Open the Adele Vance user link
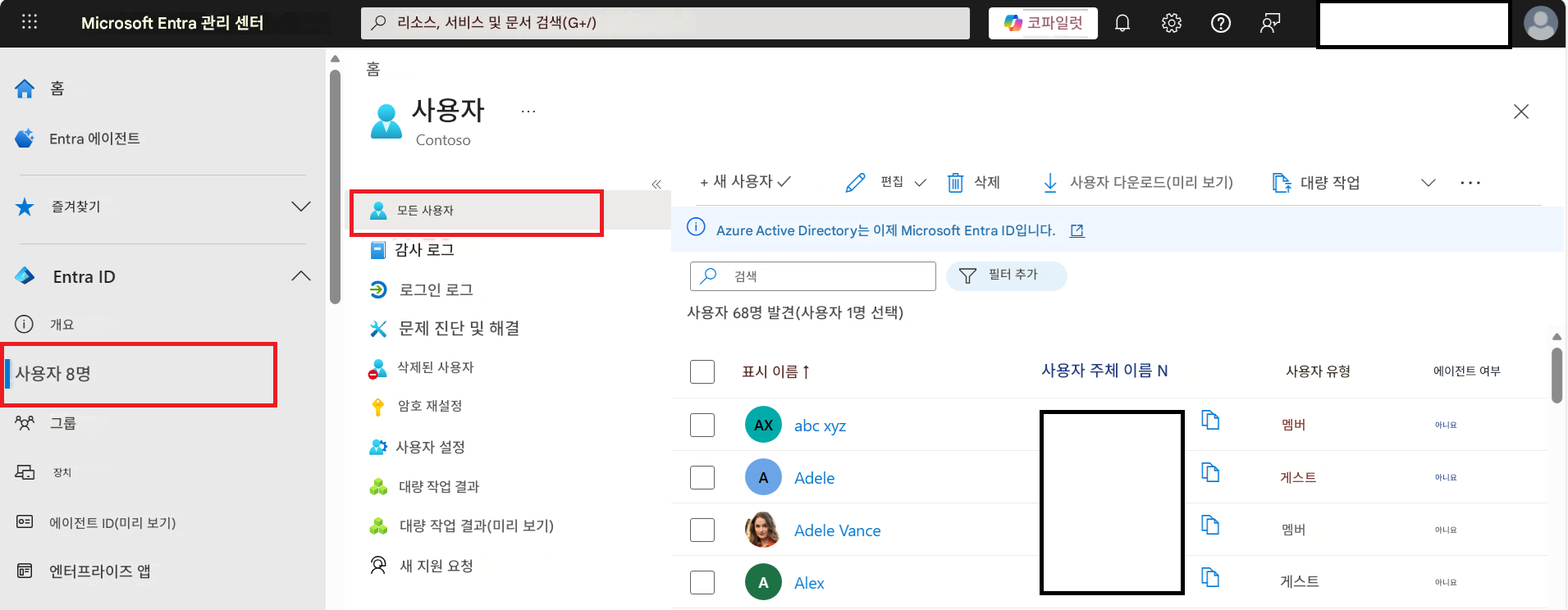This screenshot has height=610, width=1568. coord(837,530)
